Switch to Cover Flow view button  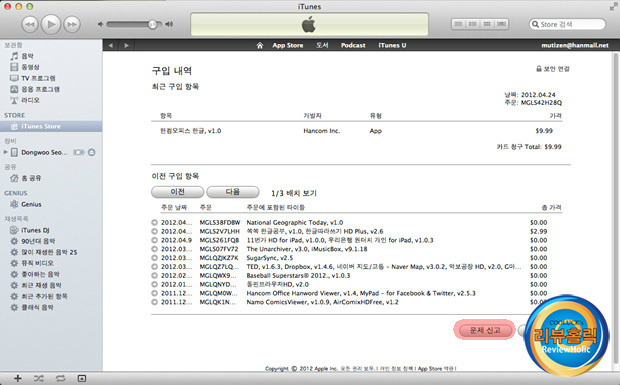click(x=501, y=24)
